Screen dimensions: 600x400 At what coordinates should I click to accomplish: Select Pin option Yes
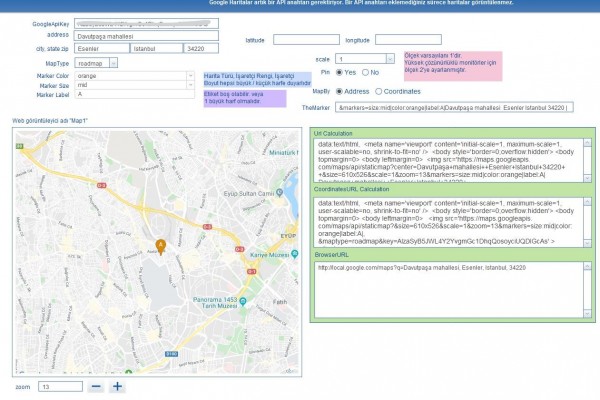coord(338,73)
